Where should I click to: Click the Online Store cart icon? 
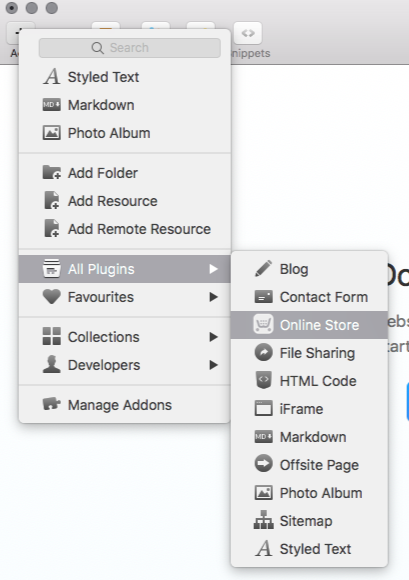[263, 324]
